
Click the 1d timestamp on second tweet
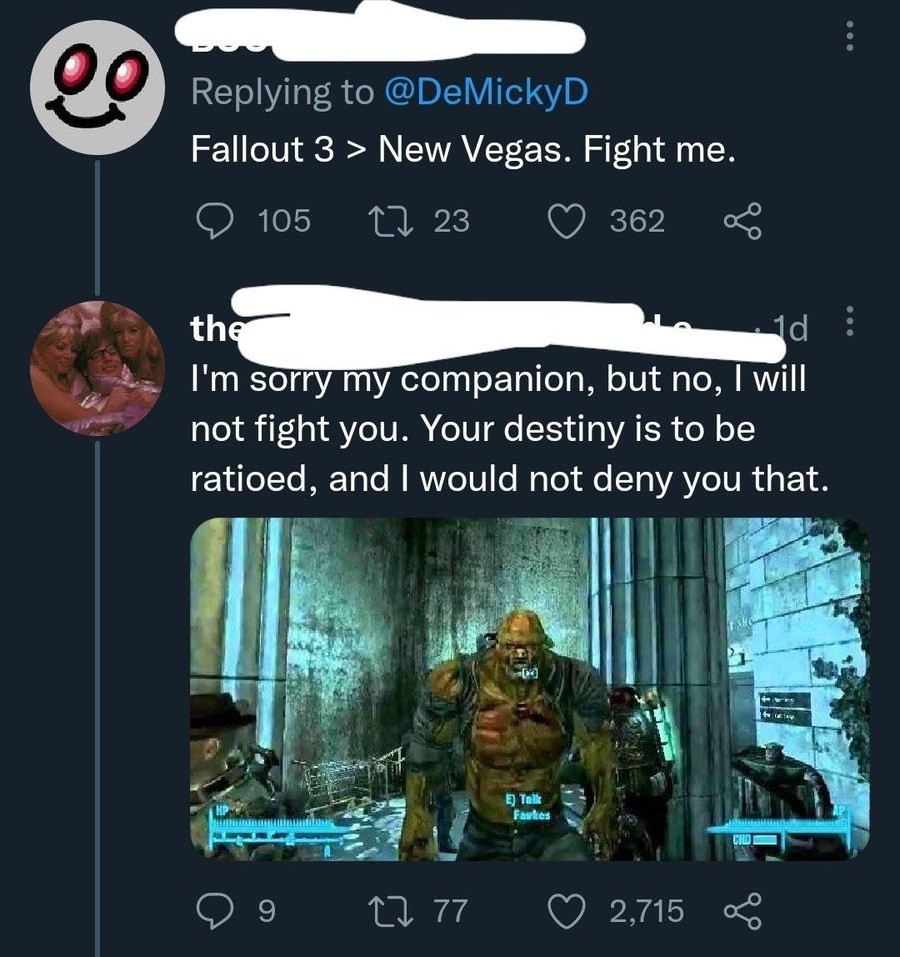(x=799, y=327)
